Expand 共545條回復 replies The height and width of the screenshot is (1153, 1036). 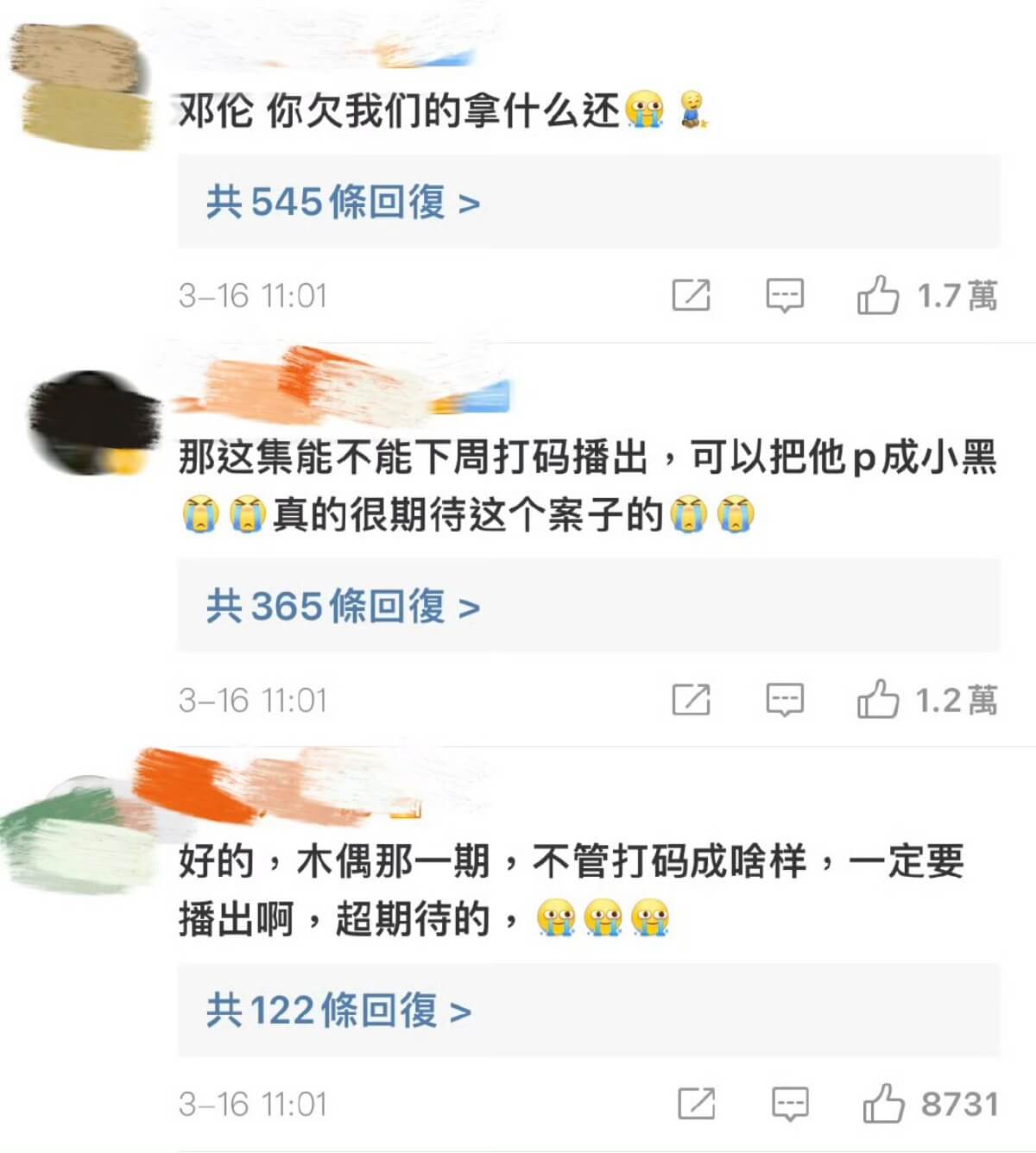click(343, 203)
